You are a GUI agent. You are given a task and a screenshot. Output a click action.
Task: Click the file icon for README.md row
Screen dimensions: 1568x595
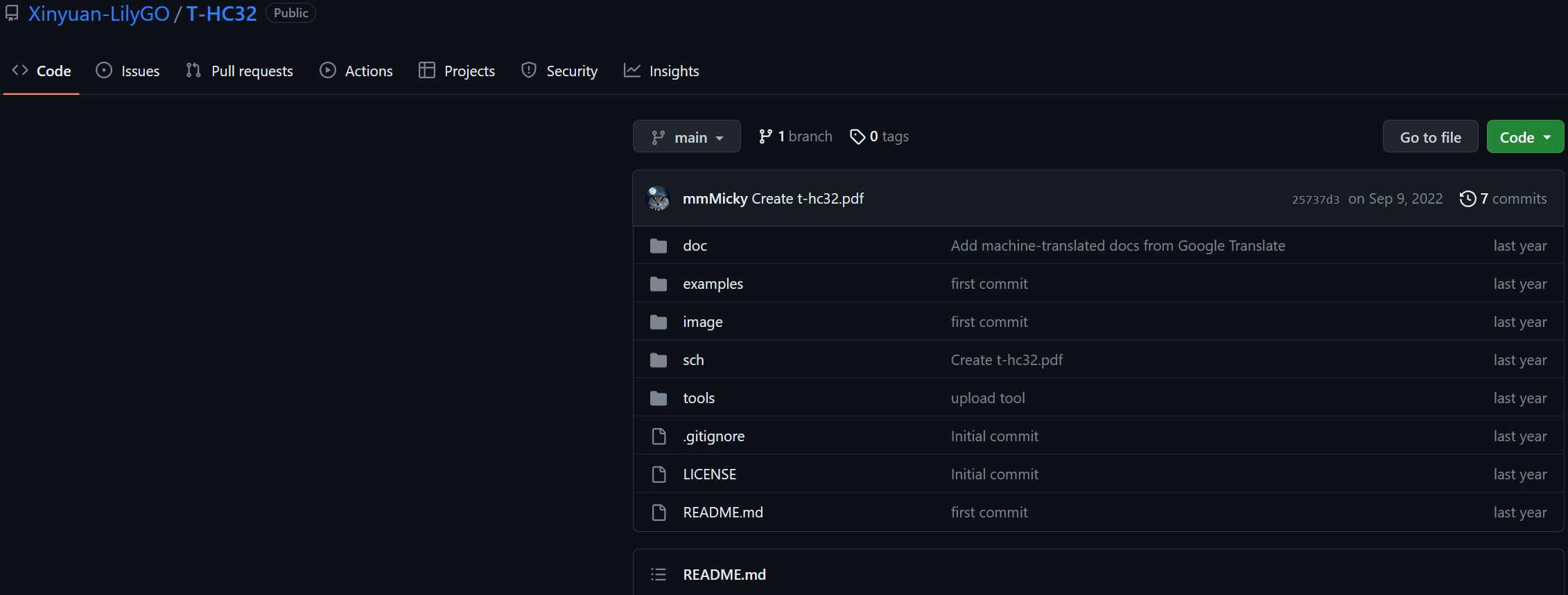point(659,513)
